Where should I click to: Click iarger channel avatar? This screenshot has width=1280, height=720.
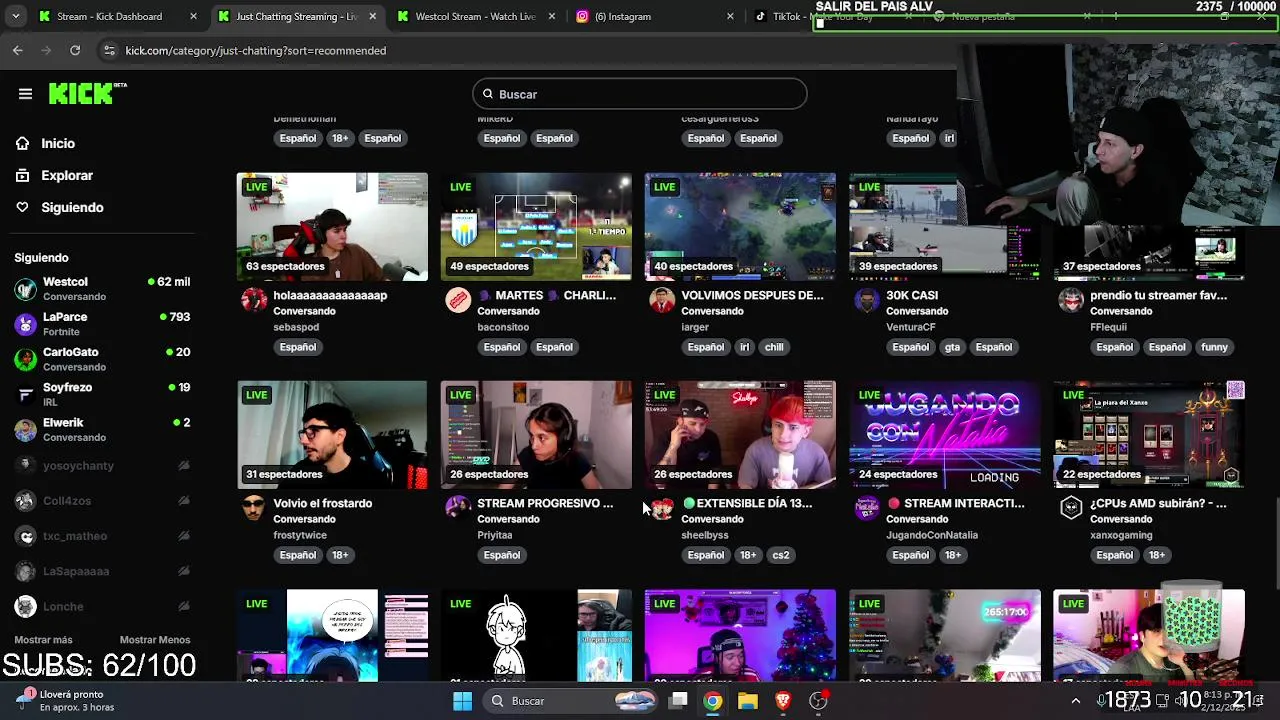[662, 300]
